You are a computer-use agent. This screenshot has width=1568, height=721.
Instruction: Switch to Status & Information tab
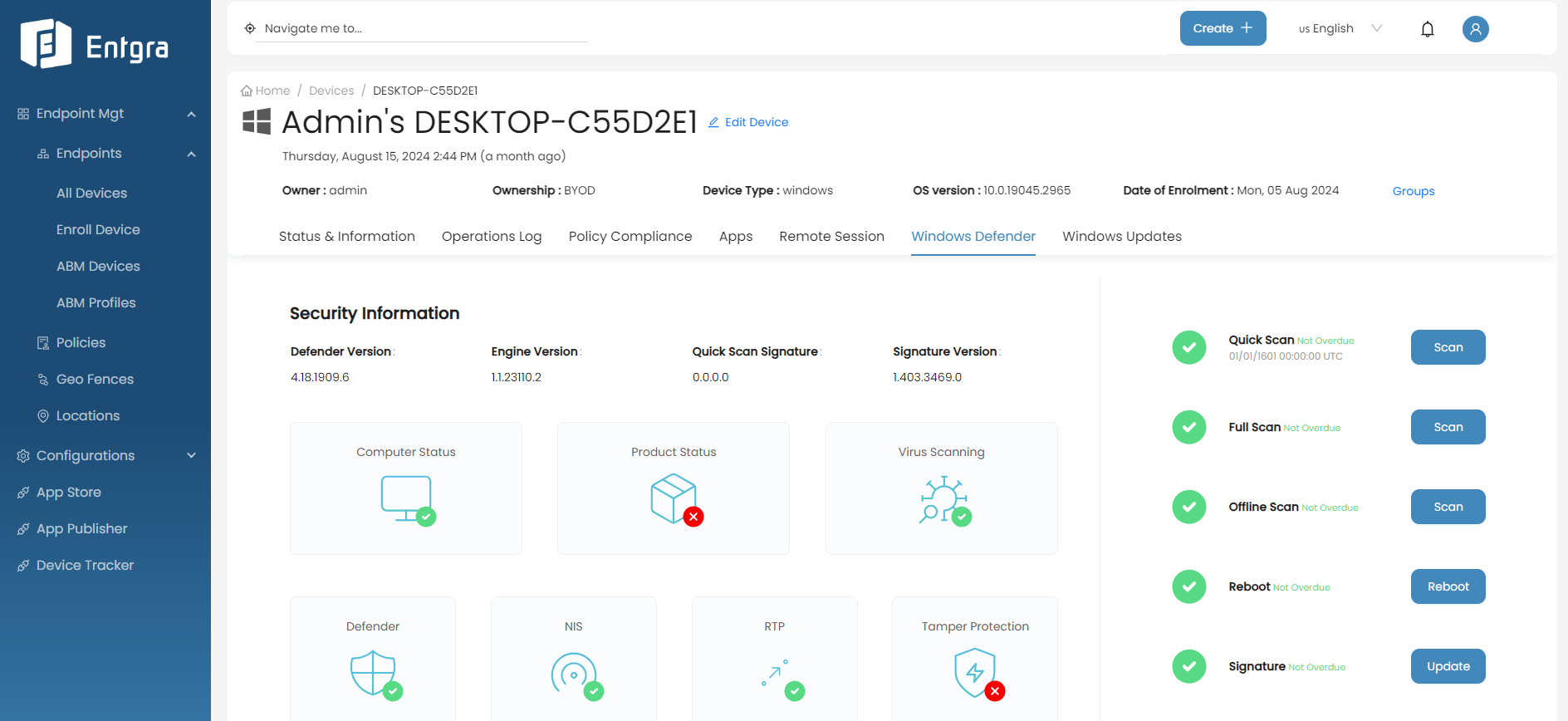click(x=347, y=236)
